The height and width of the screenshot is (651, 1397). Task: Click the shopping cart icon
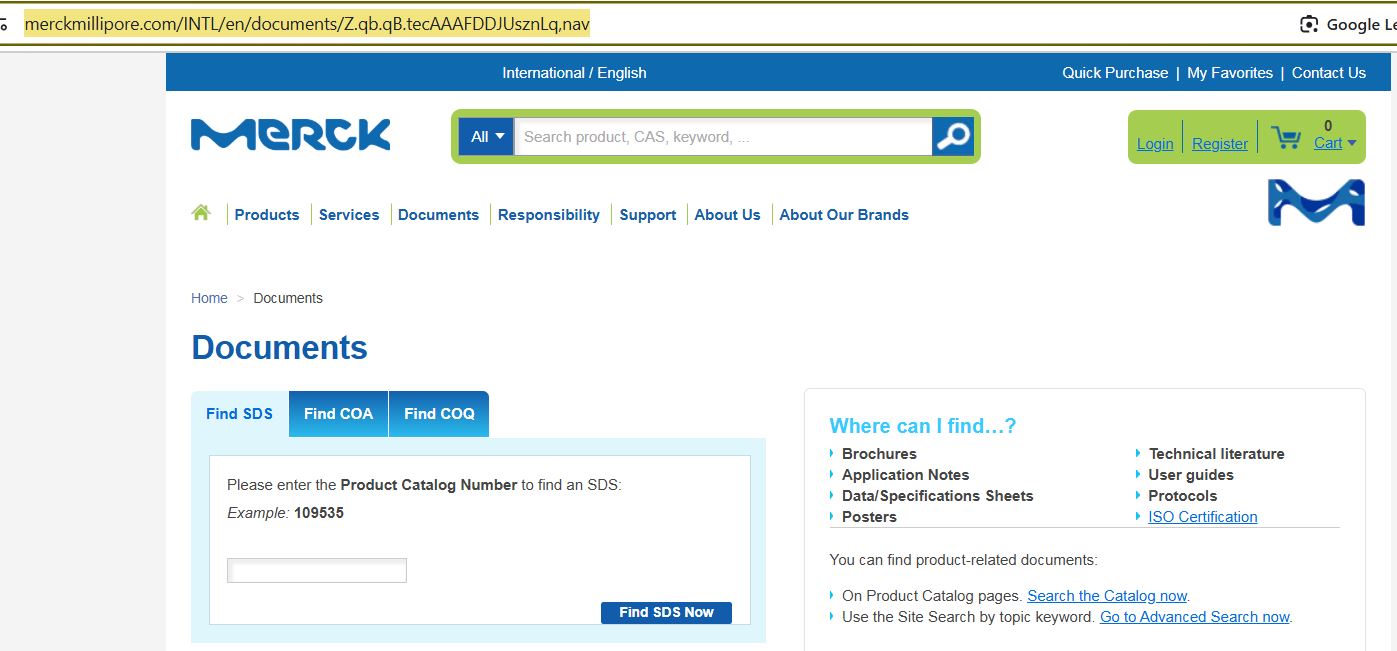[1286, 138]
